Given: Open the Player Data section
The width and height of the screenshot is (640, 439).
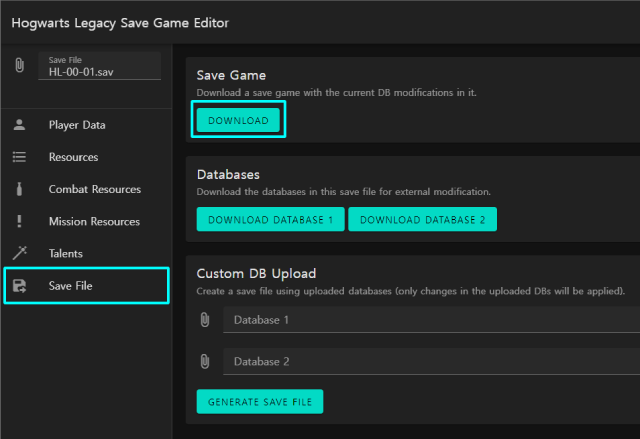Looking at the screenshot, I should 87,125.
